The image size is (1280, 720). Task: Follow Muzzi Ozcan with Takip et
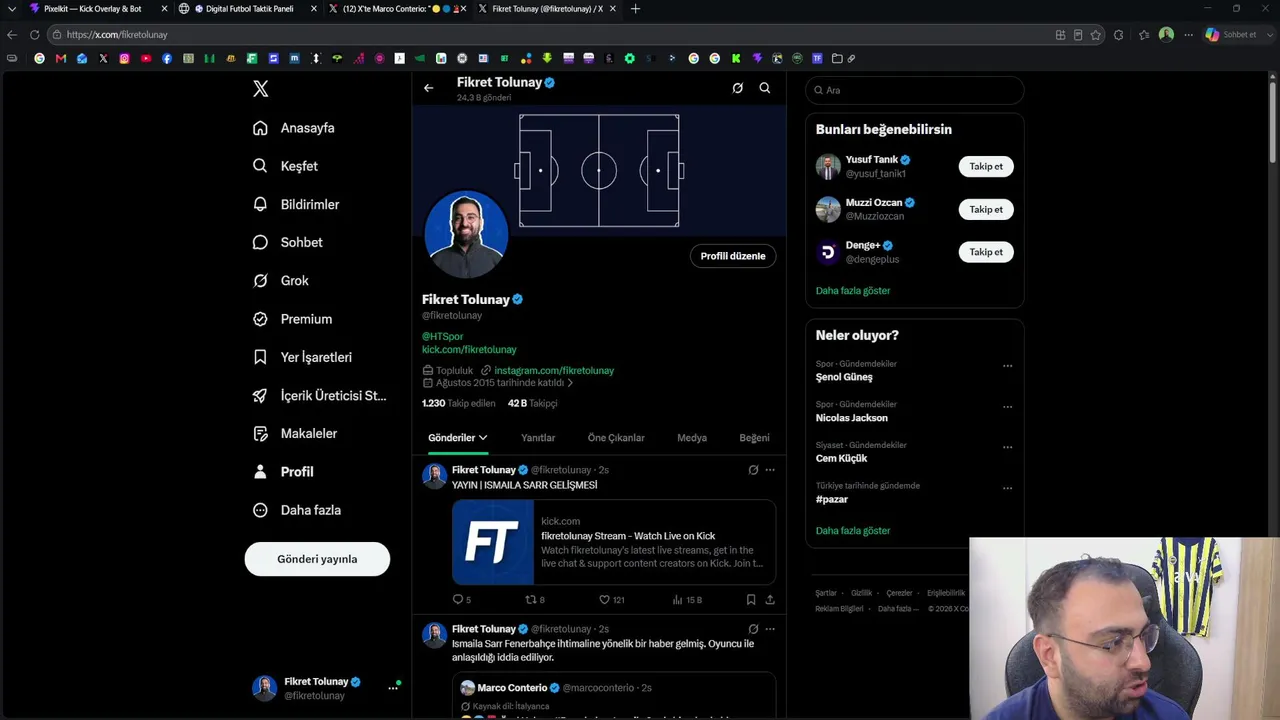pyautogui.click(x=986, y=210)
